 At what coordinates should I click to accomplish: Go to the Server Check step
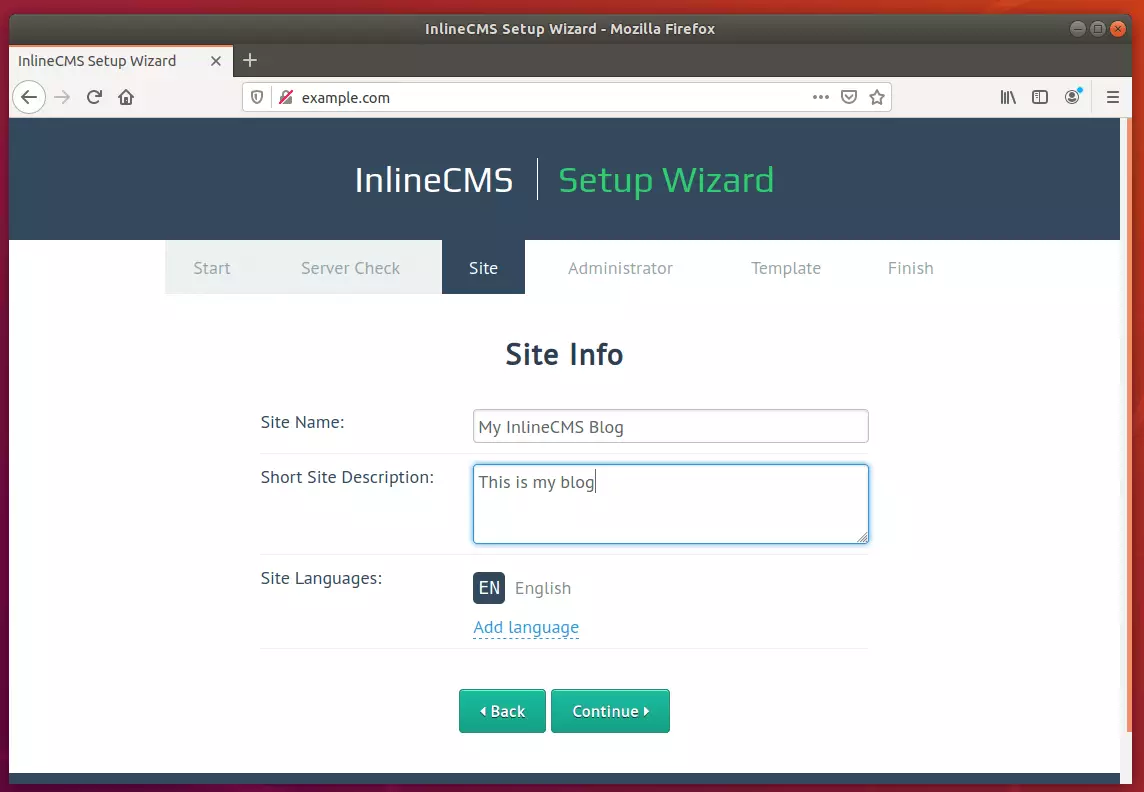[350, 268]
